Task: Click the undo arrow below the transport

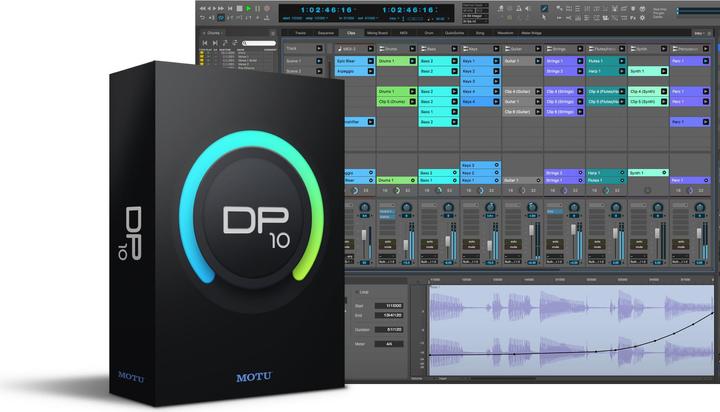Action: coord(202,18)
